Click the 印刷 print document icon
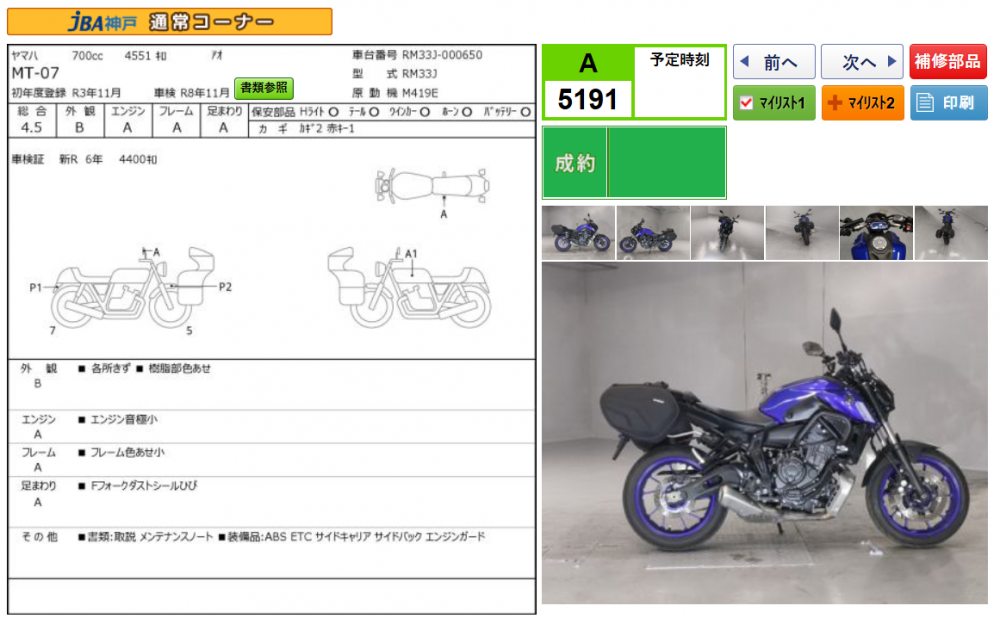Screen dimensions: 1000x618 [x=926, y=103]
